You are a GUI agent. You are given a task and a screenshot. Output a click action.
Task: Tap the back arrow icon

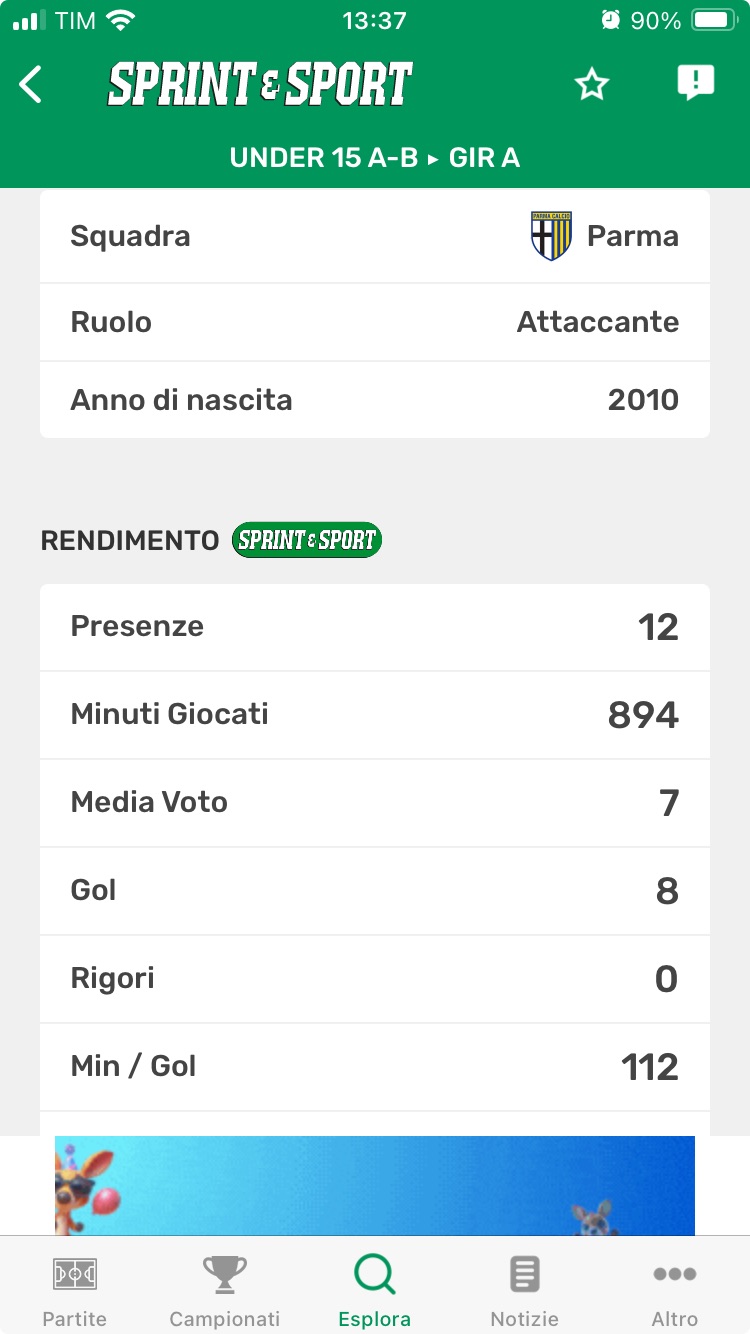[31, 85]
